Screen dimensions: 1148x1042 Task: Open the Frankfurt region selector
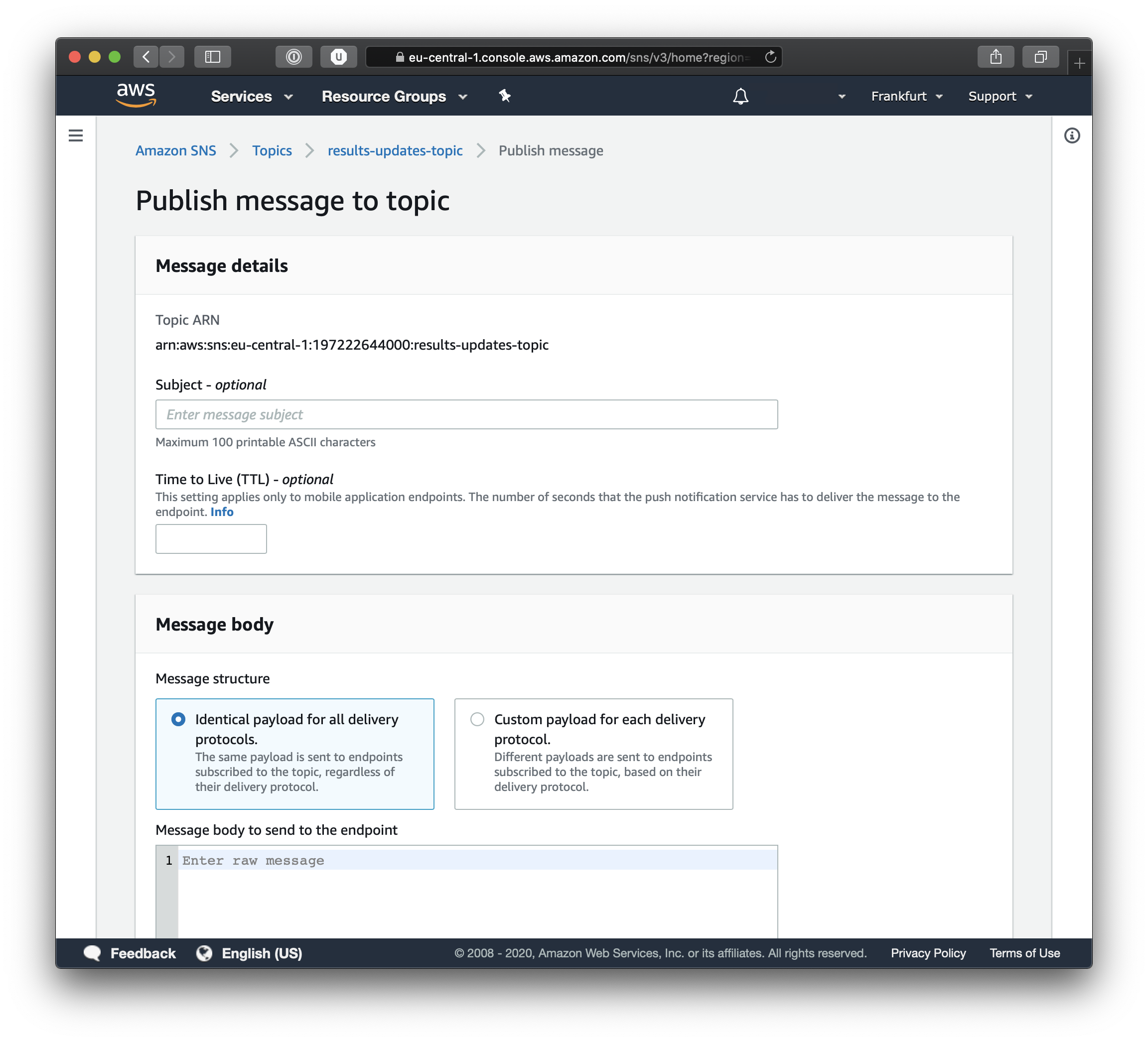click(x=906, y=96)
